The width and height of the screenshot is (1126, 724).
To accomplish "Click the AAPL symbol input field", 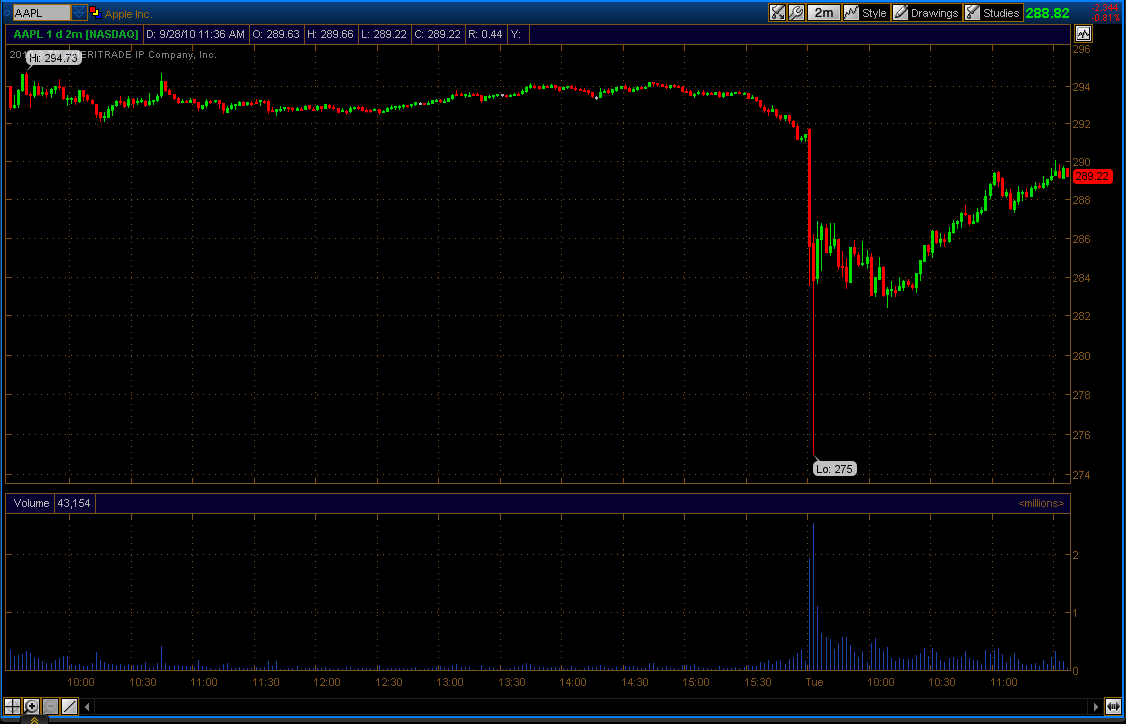I will point(42,12).
